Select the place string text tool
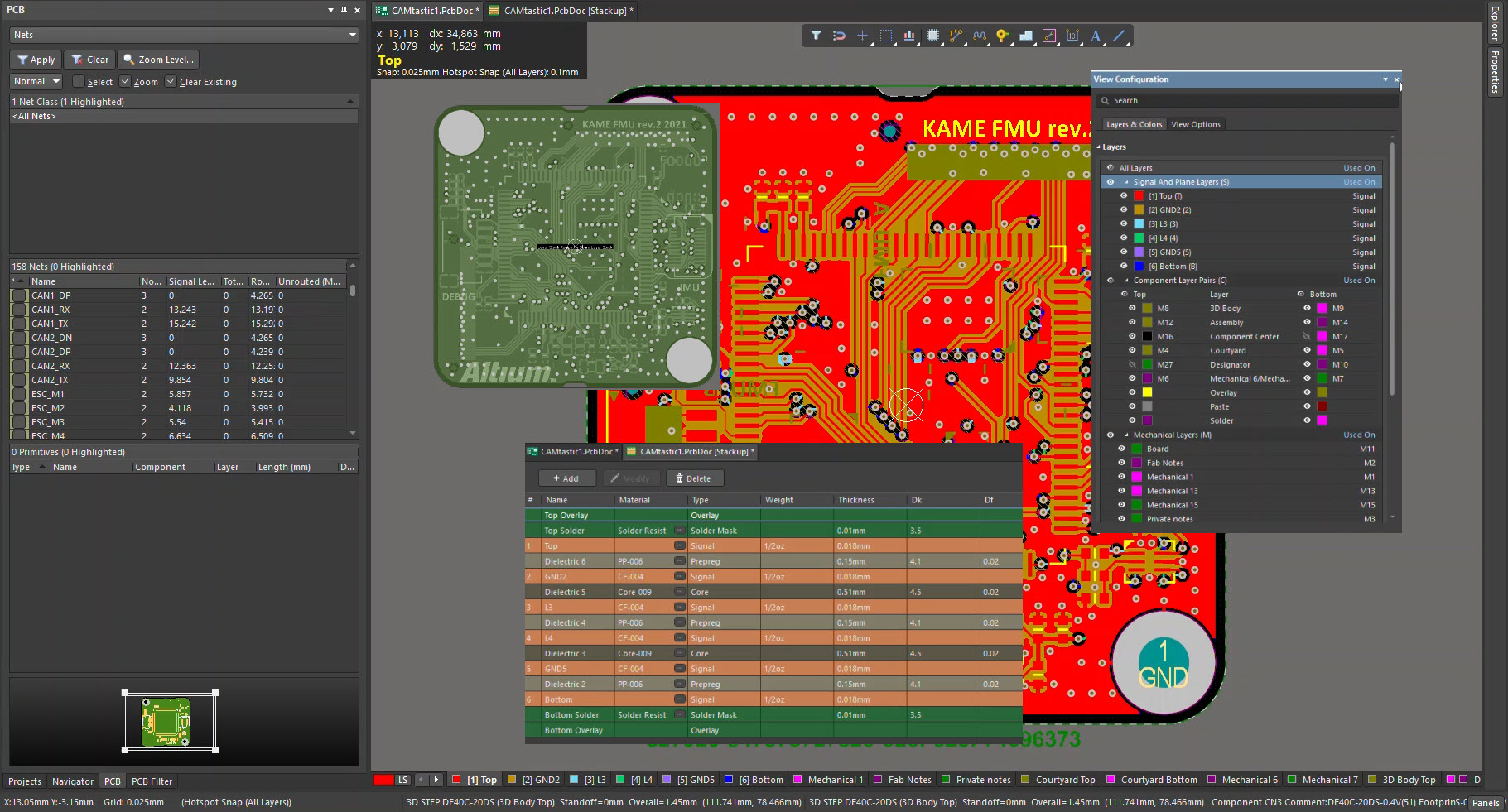The image size is (1508, 812). point(1096,36)
